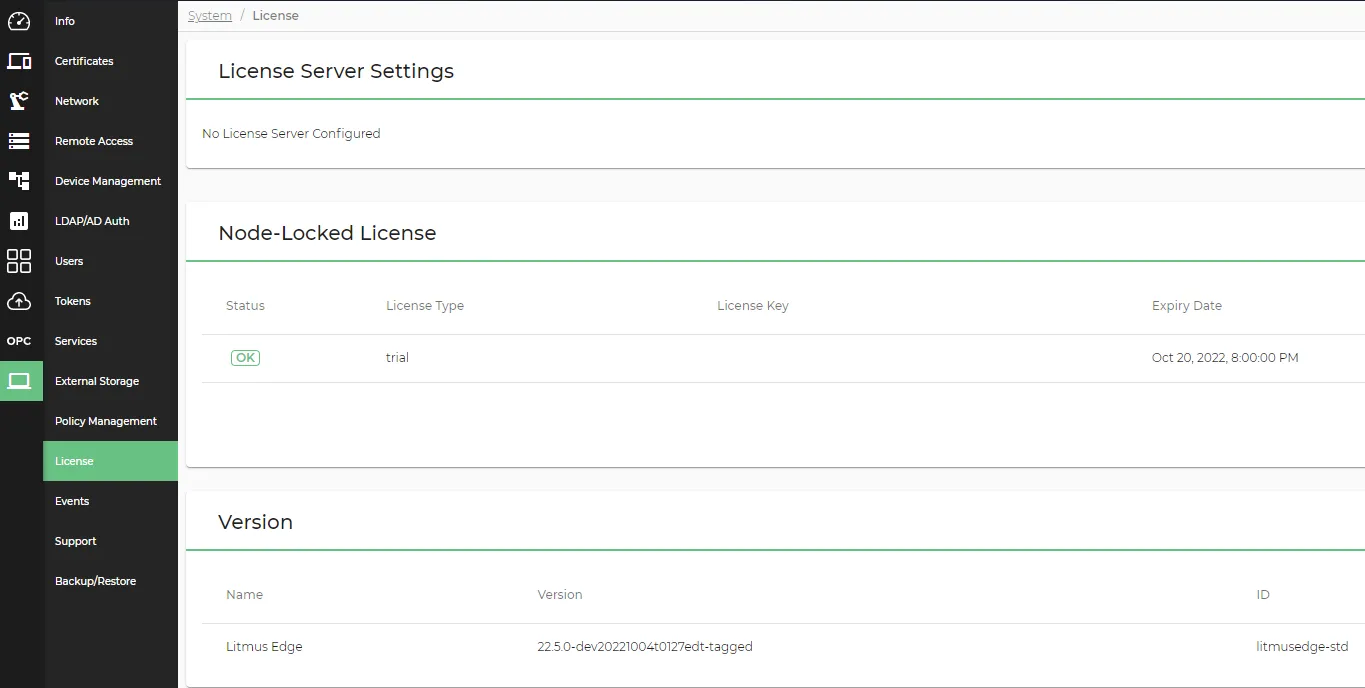Click the flow hierarchy icon
Viewport: 1365px width, 688px height.
tap(19, 181)
